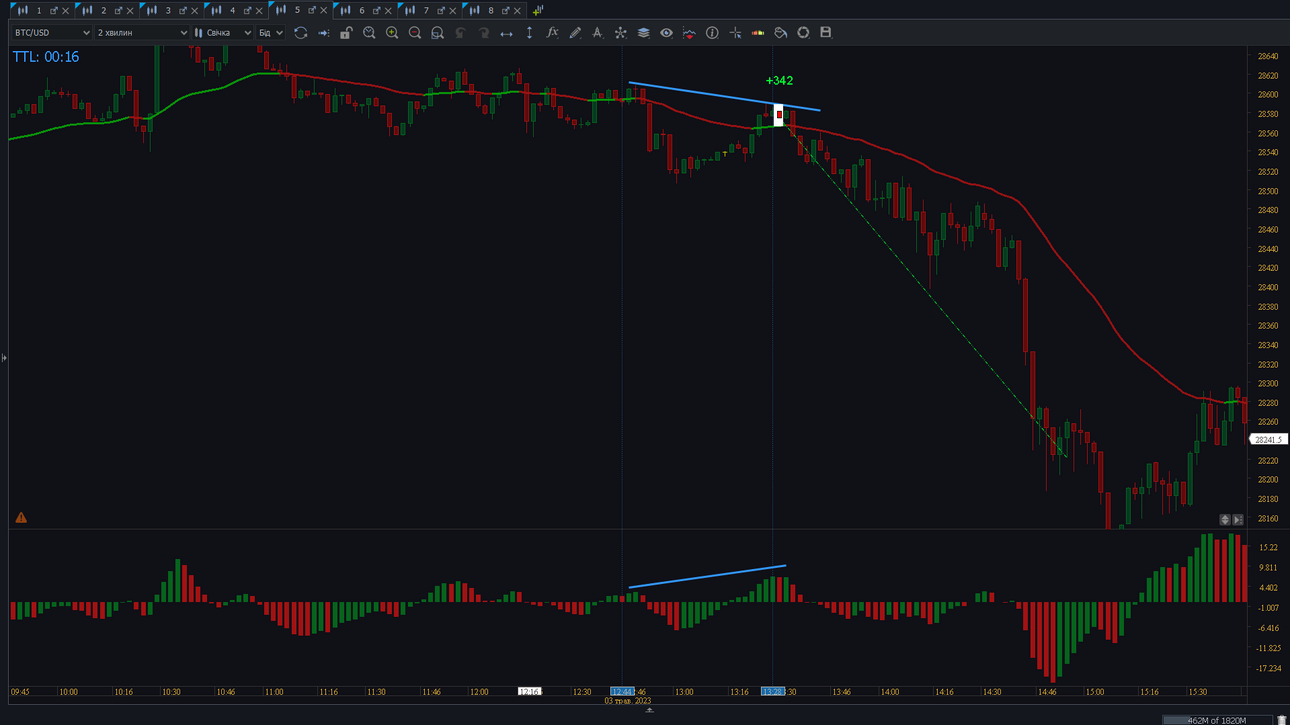1290x725 pixels.
Task: Click the price alert chart icon
Action: point(689,33)
